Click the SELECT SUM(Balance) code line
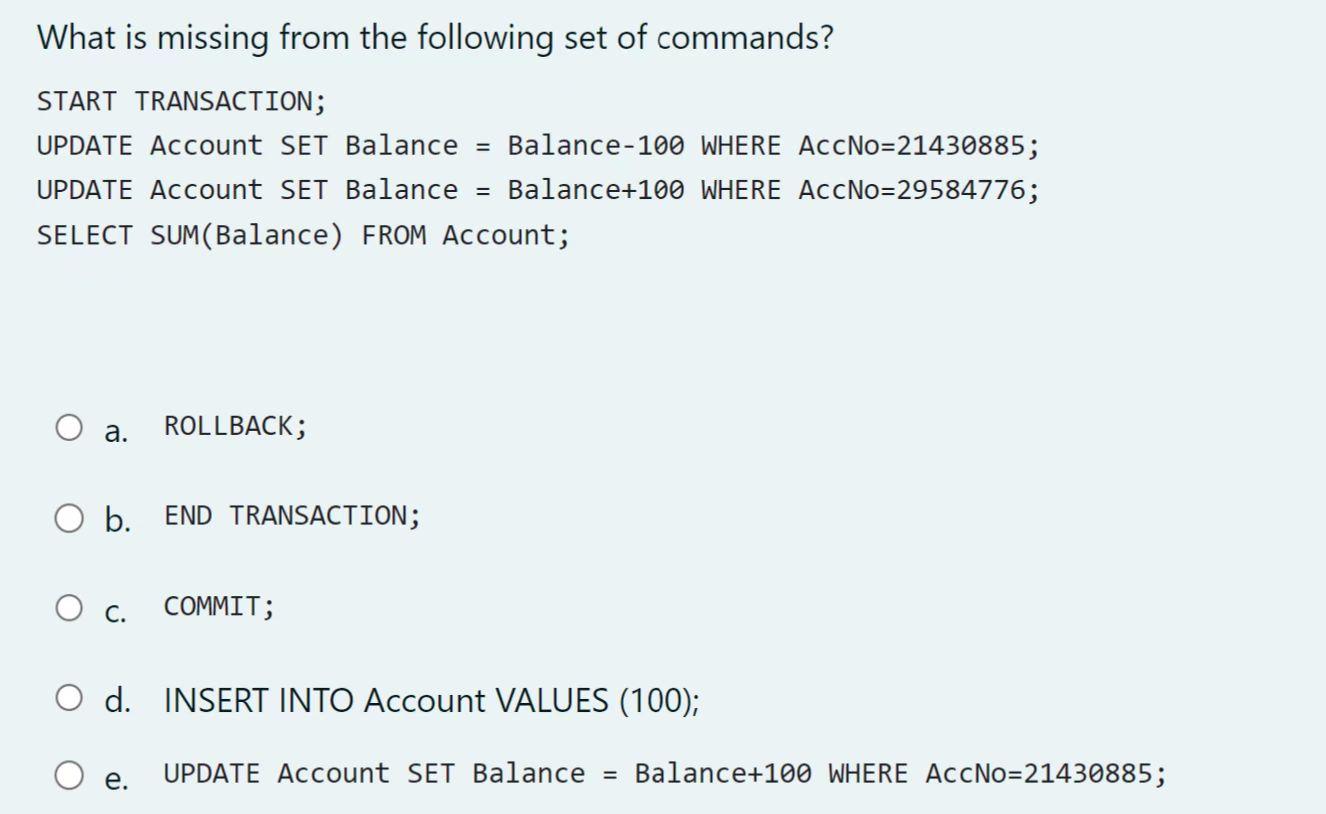 (x=302, y=234)
